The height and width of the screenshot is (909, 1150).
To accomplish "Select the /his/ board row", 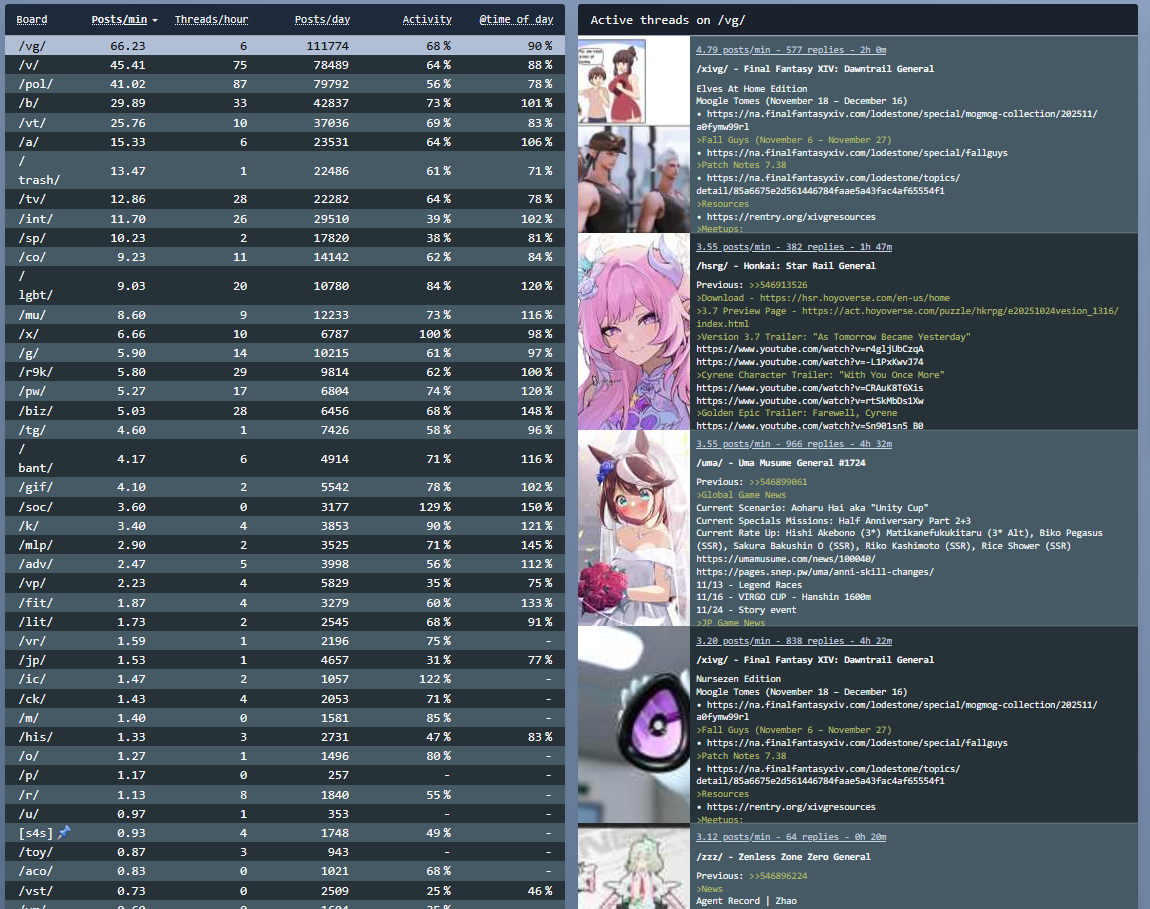I will pyautogui.click(x=285, y=737).
